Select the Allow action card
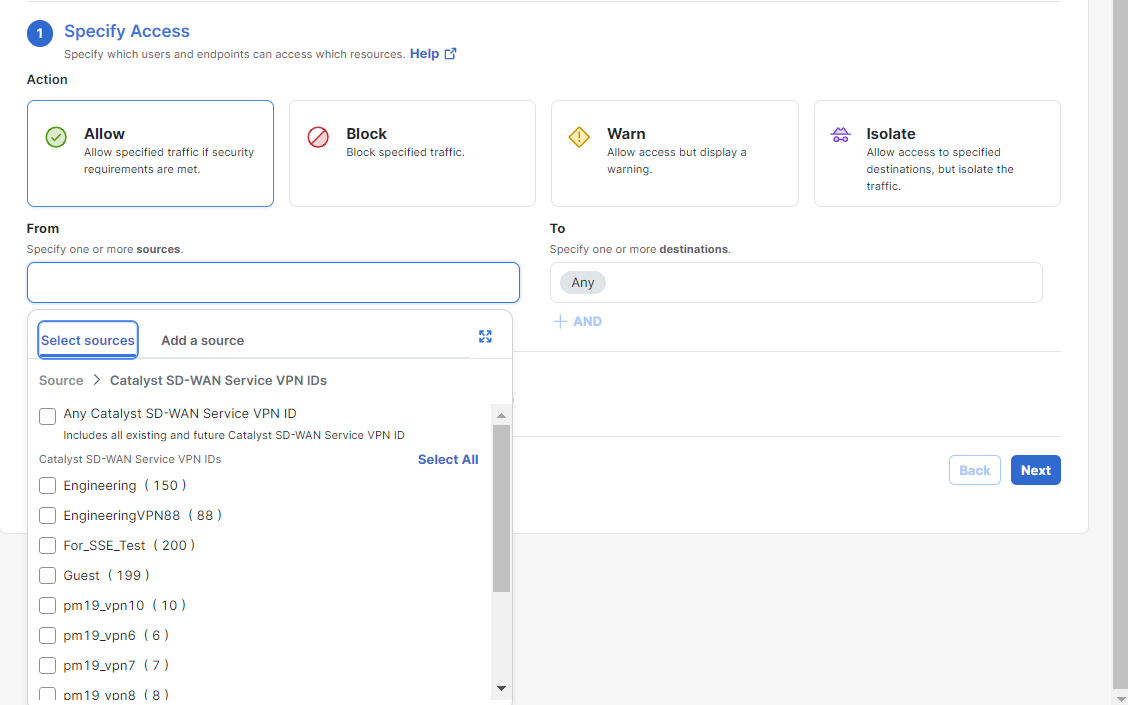 click(150, 153)
